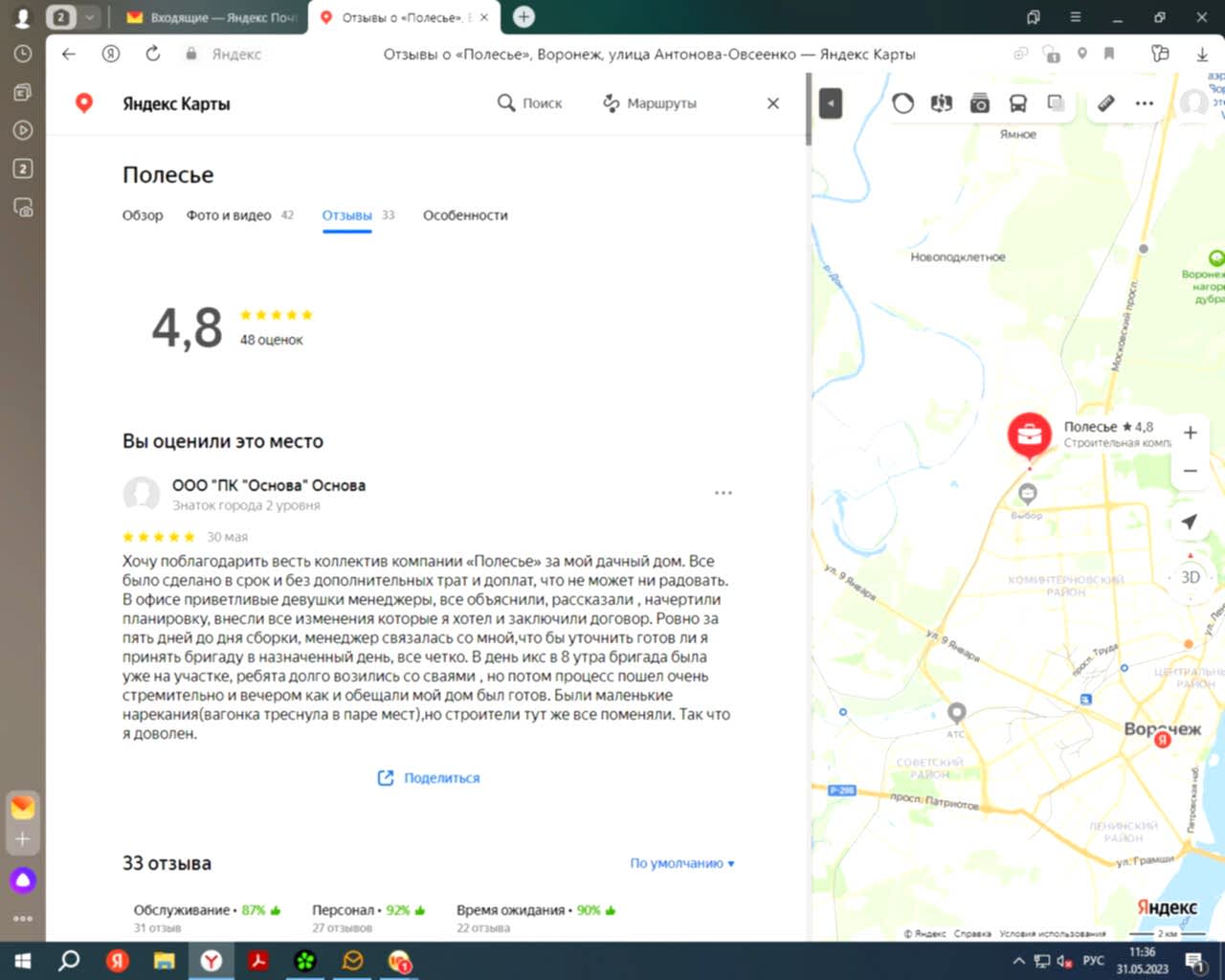The height and width of the screenshot is (980, 1225).
Task: Expand the tab groups dropdown arrow
Action: pos(89,17)
